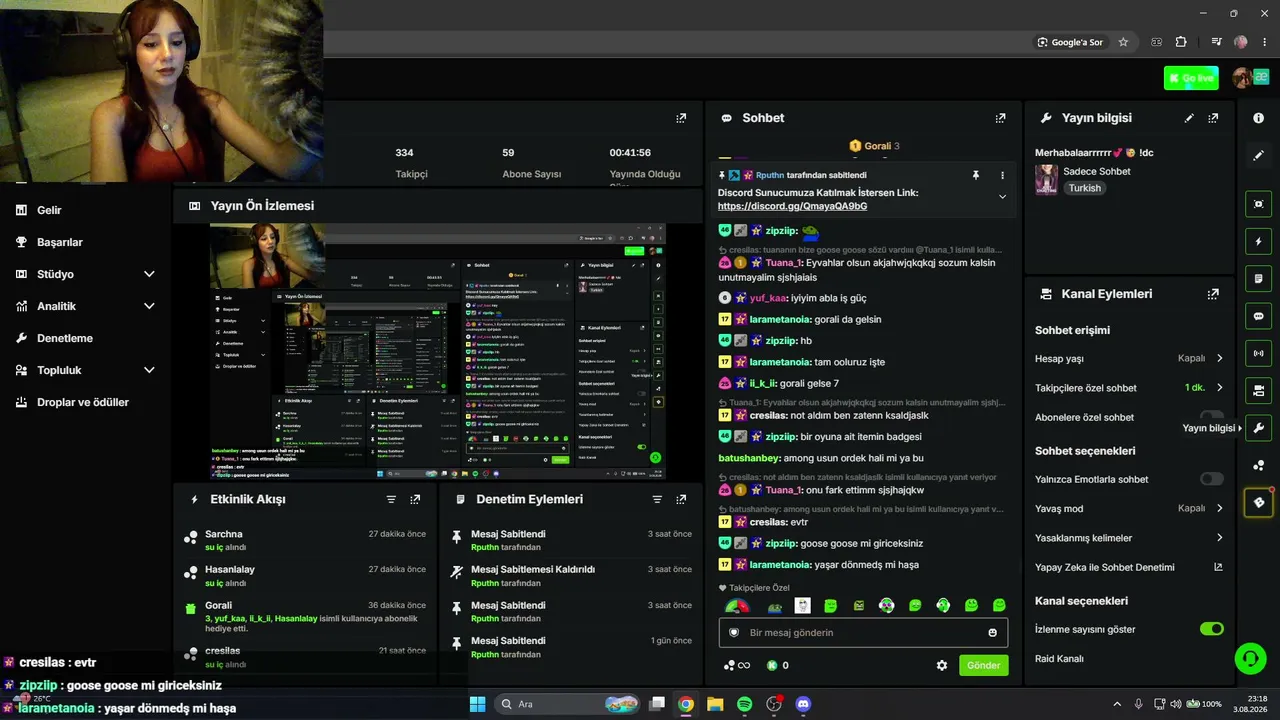Open Chrome extensions puzzle icon

click(x=1181, y=42)
